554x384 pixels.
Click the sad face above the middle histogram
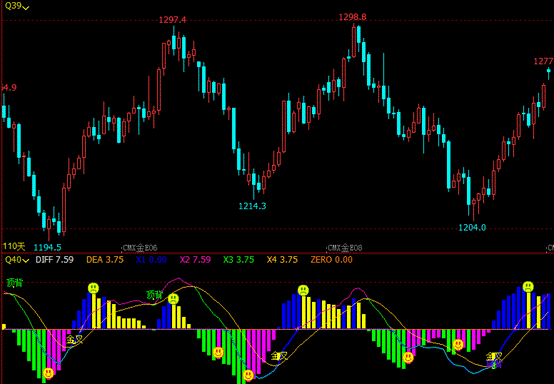click(x=303, y=290)
